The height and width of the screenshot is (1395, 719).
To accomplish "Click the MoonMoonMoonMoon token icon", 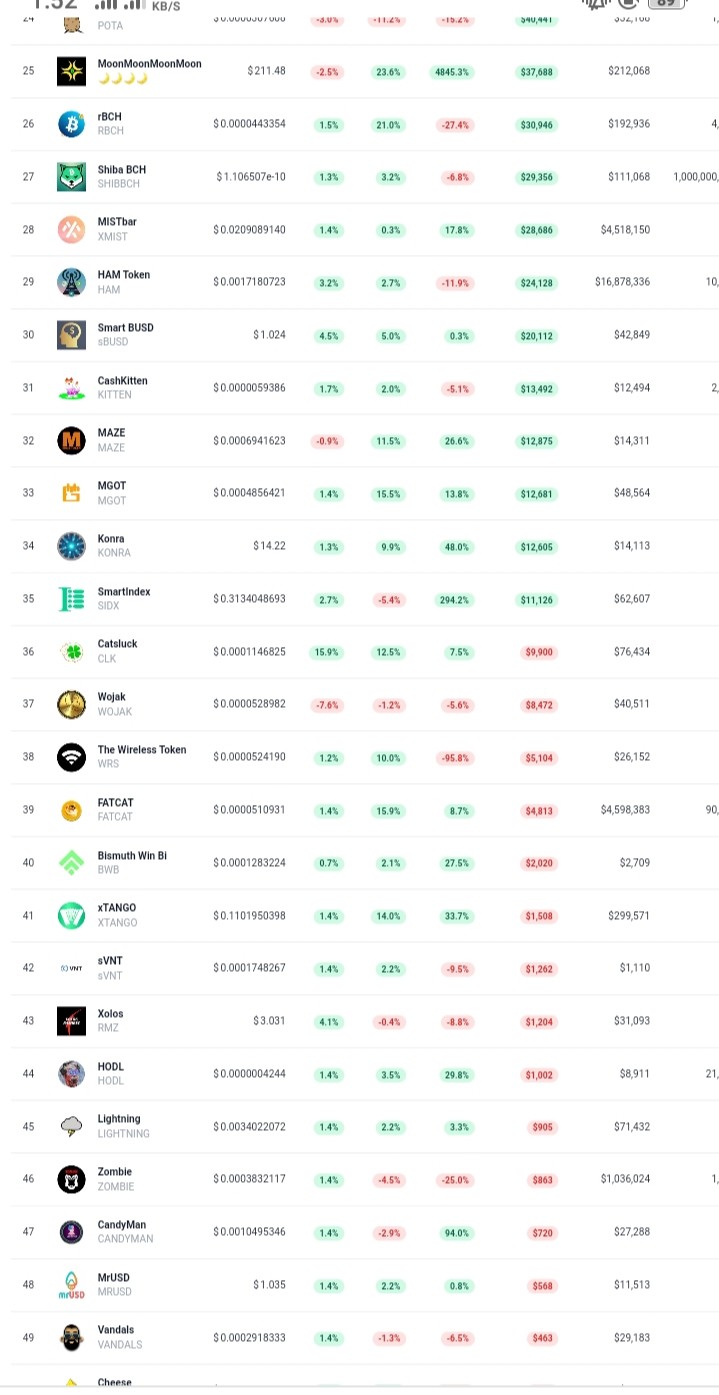I will coord(71,71).
